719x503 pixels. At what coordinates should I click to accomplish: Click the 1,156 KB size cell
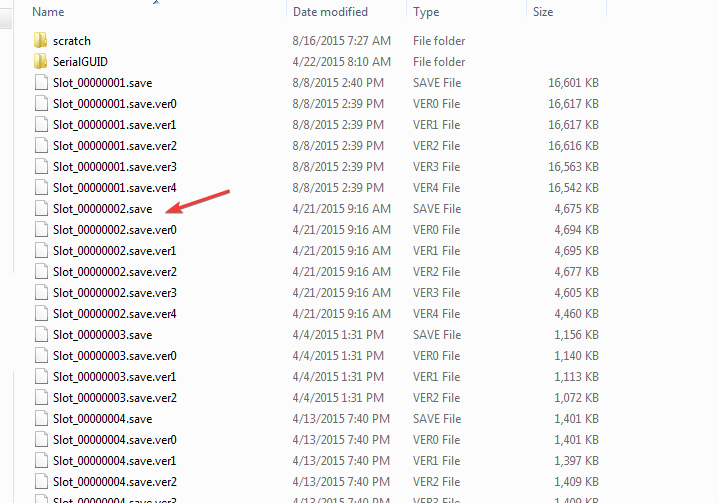576,335
